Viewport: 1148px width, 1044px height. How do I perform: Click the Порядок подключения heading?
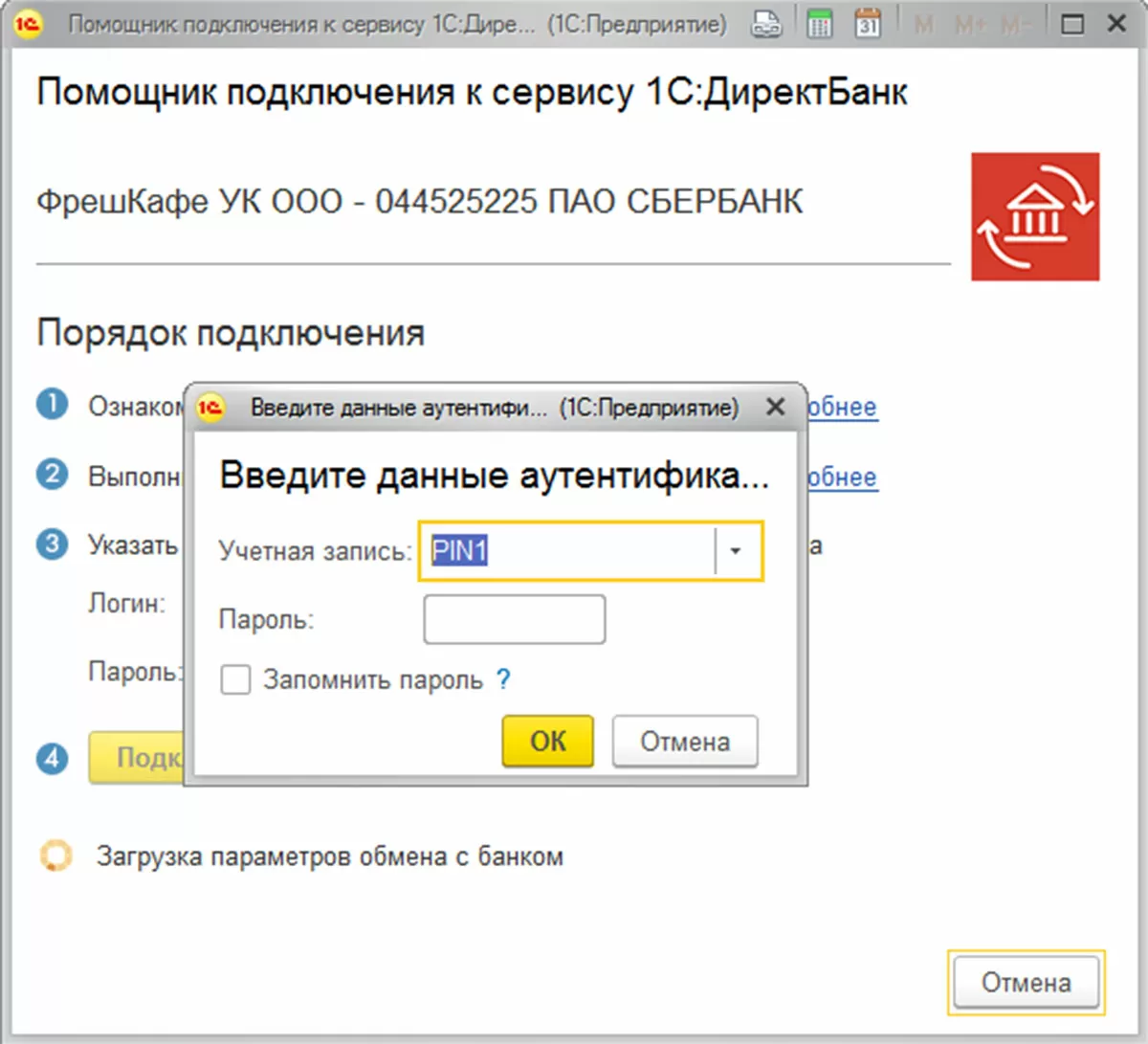click(231, 333)
